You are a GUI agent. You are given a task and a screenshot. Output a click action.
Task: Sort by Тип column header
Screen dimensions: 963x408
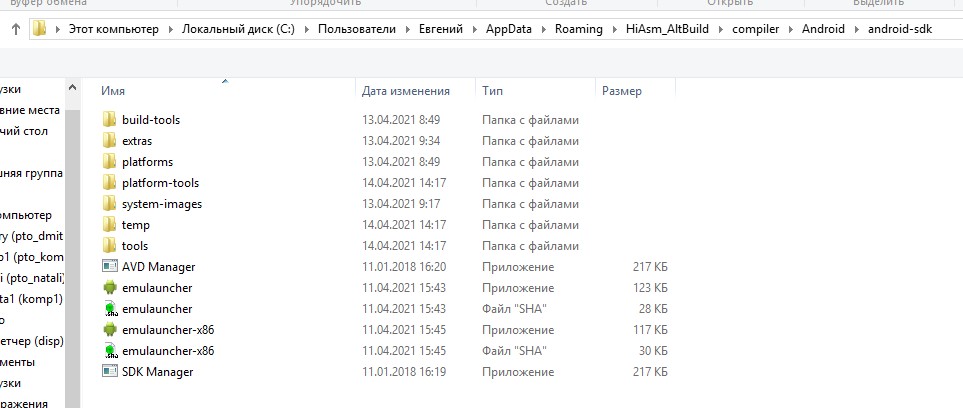pyautogui.click(x=493, y=91)
